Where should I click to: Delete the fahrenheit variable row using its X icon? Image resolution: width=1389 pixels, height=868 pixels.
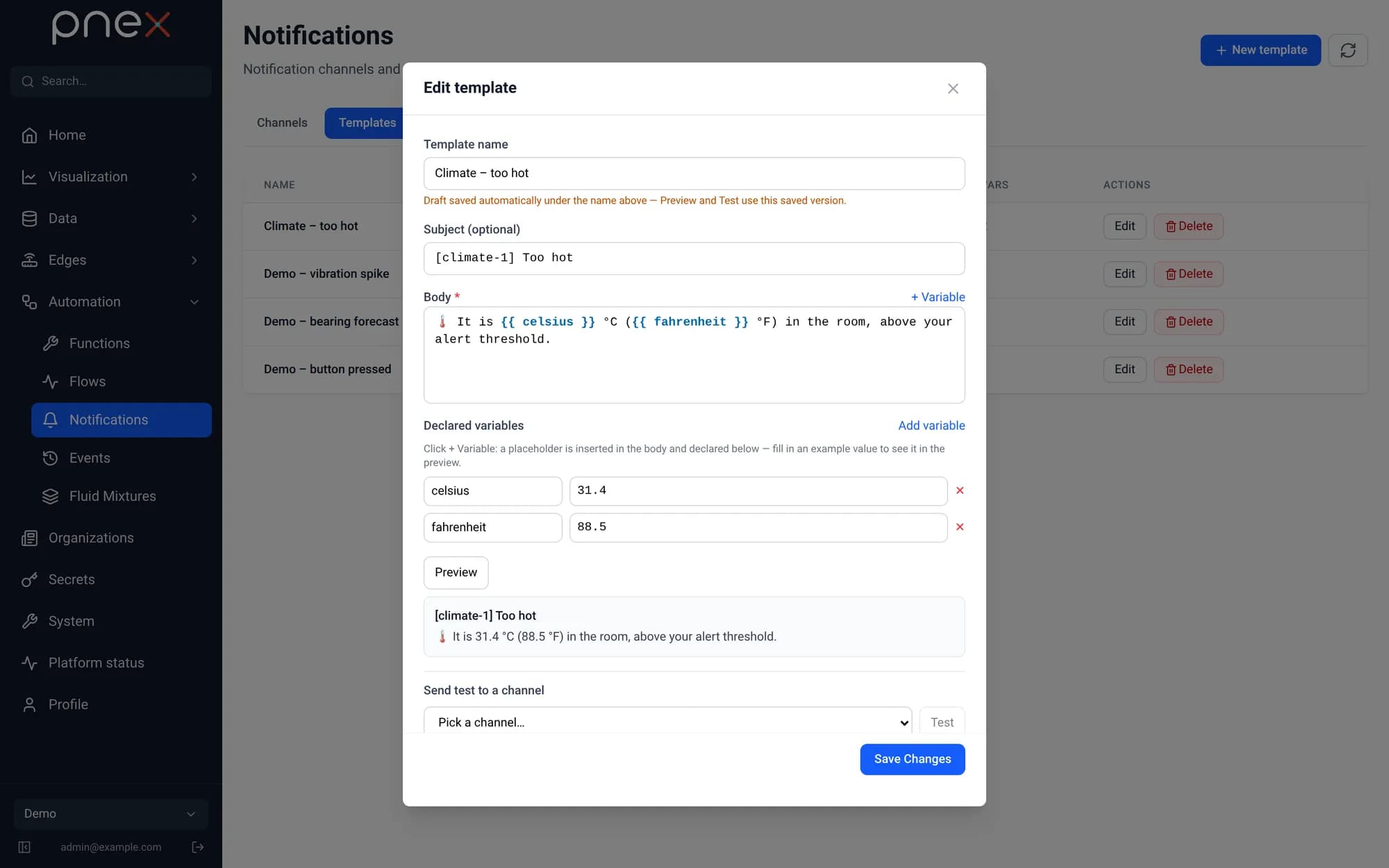point(960,527)
